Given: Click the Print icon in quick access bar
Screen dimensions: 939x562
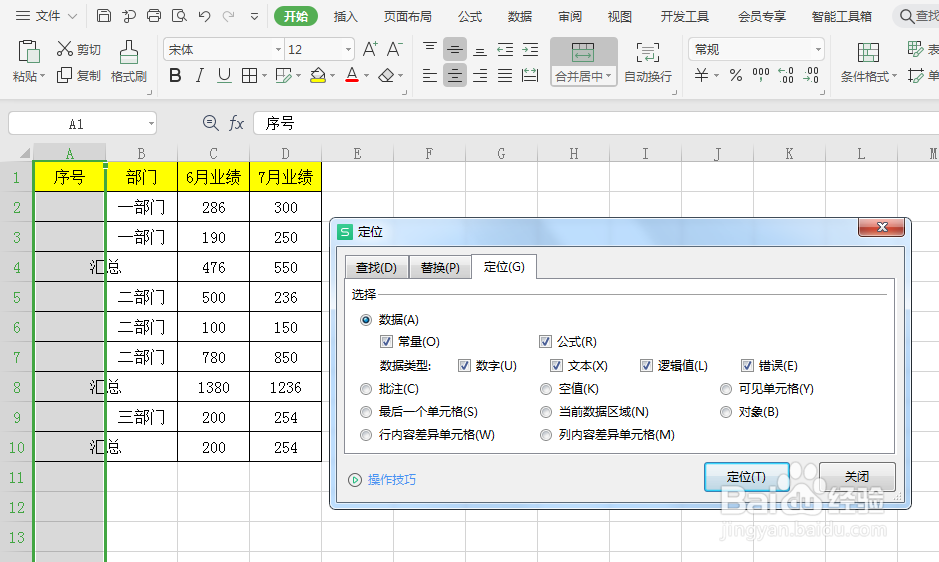Looking at the screenshot, I should 154,16.
